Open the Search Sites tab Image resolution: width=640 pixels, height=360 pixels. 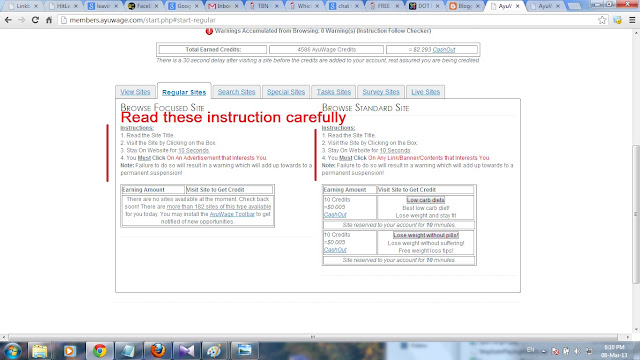tap(236, 92)
